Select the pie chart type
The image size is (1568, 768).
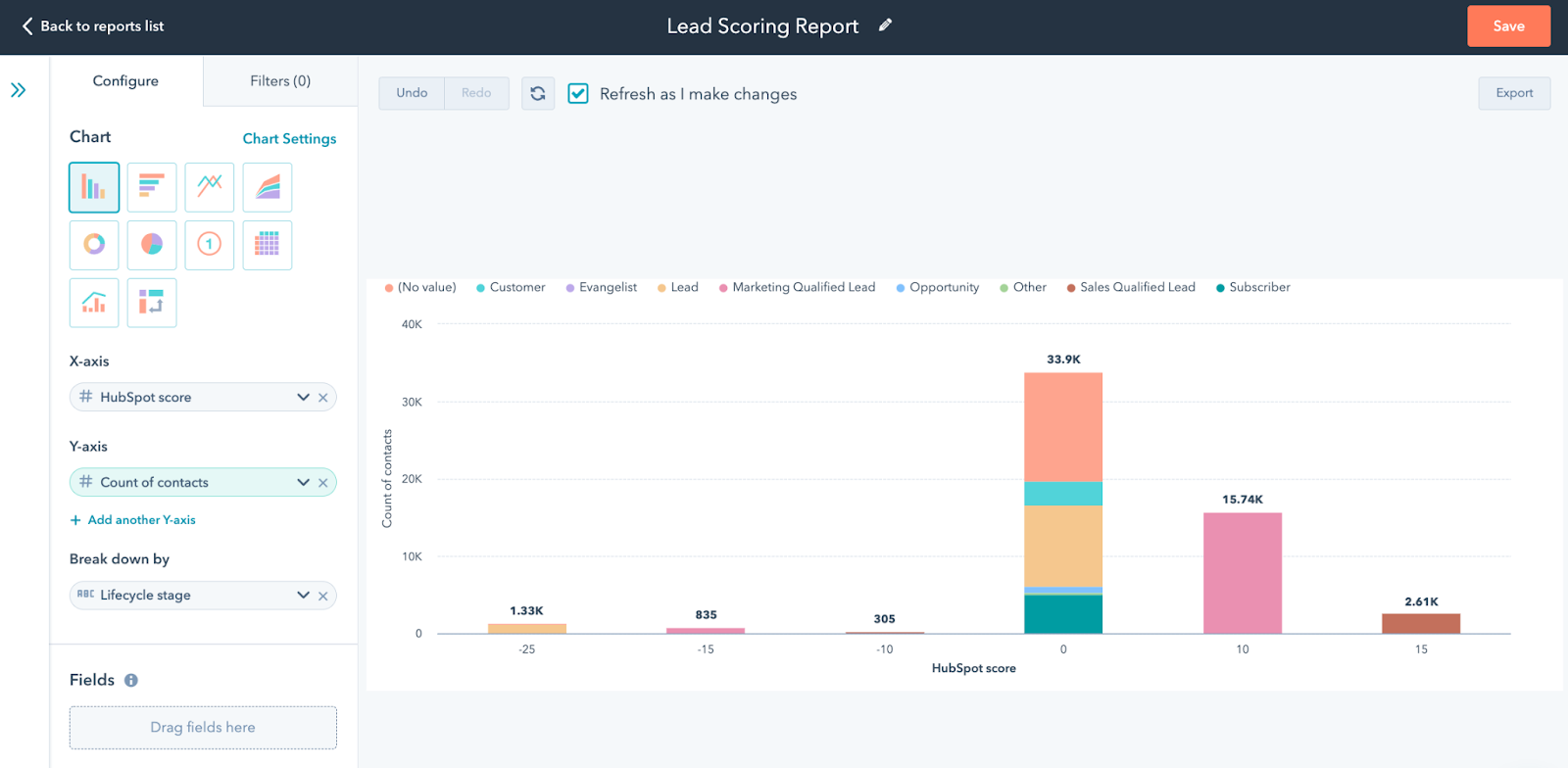click(152, 245)
